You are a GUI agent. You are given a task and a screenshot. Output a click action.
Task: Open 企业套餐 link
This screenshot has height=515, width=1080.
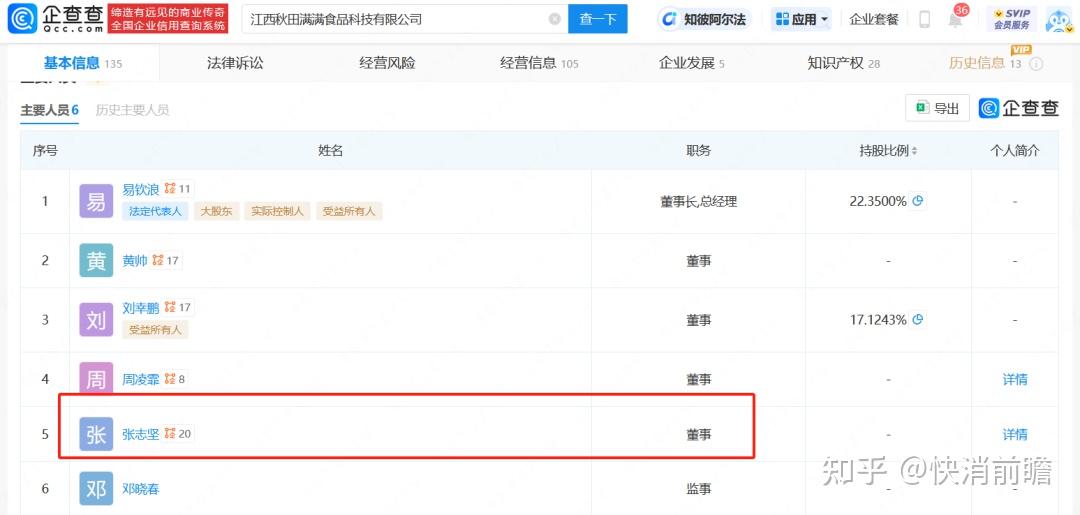(874, 19)
